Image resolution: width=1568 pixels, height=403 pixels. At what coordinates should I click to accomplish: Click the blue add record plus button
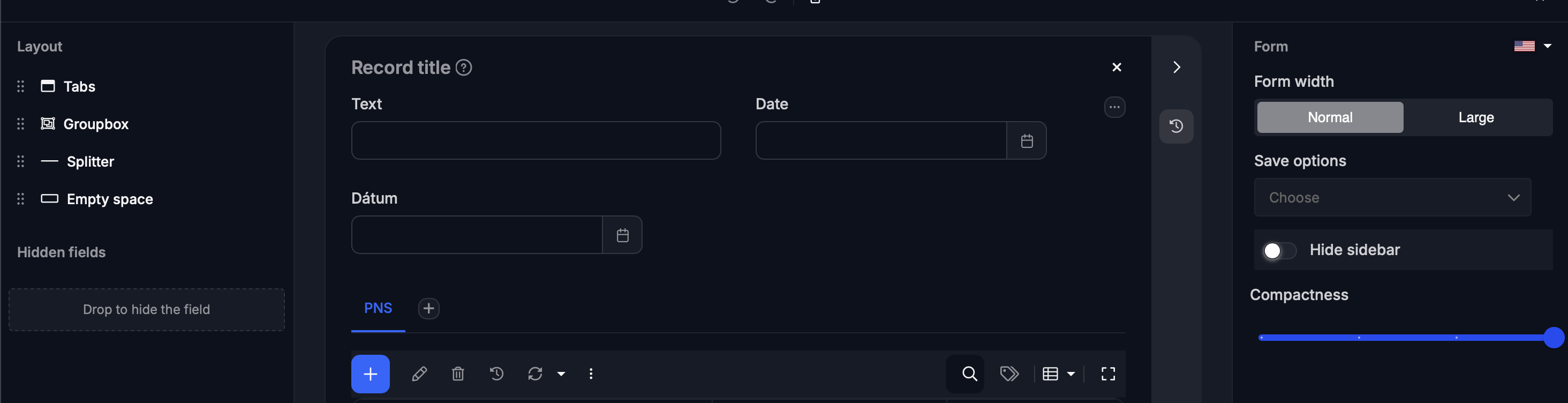pos(370,374)
